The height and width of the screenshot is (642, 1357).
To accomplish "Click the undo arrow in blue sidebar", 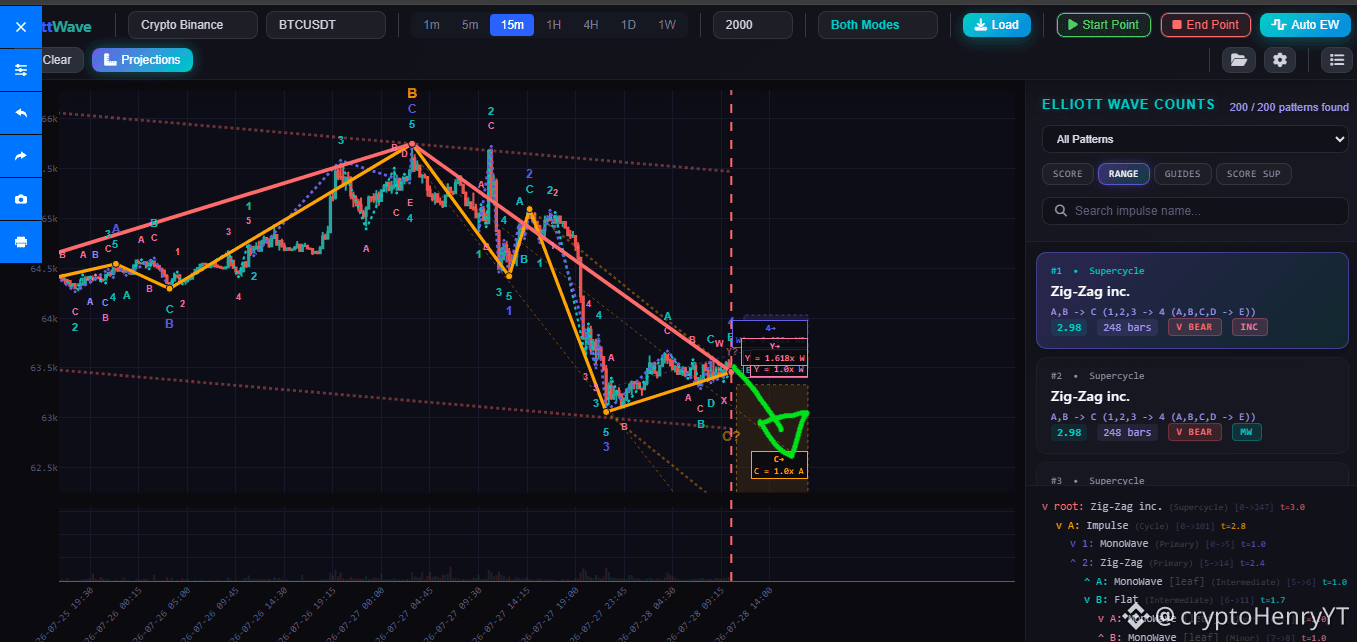I will coord(21,113).
